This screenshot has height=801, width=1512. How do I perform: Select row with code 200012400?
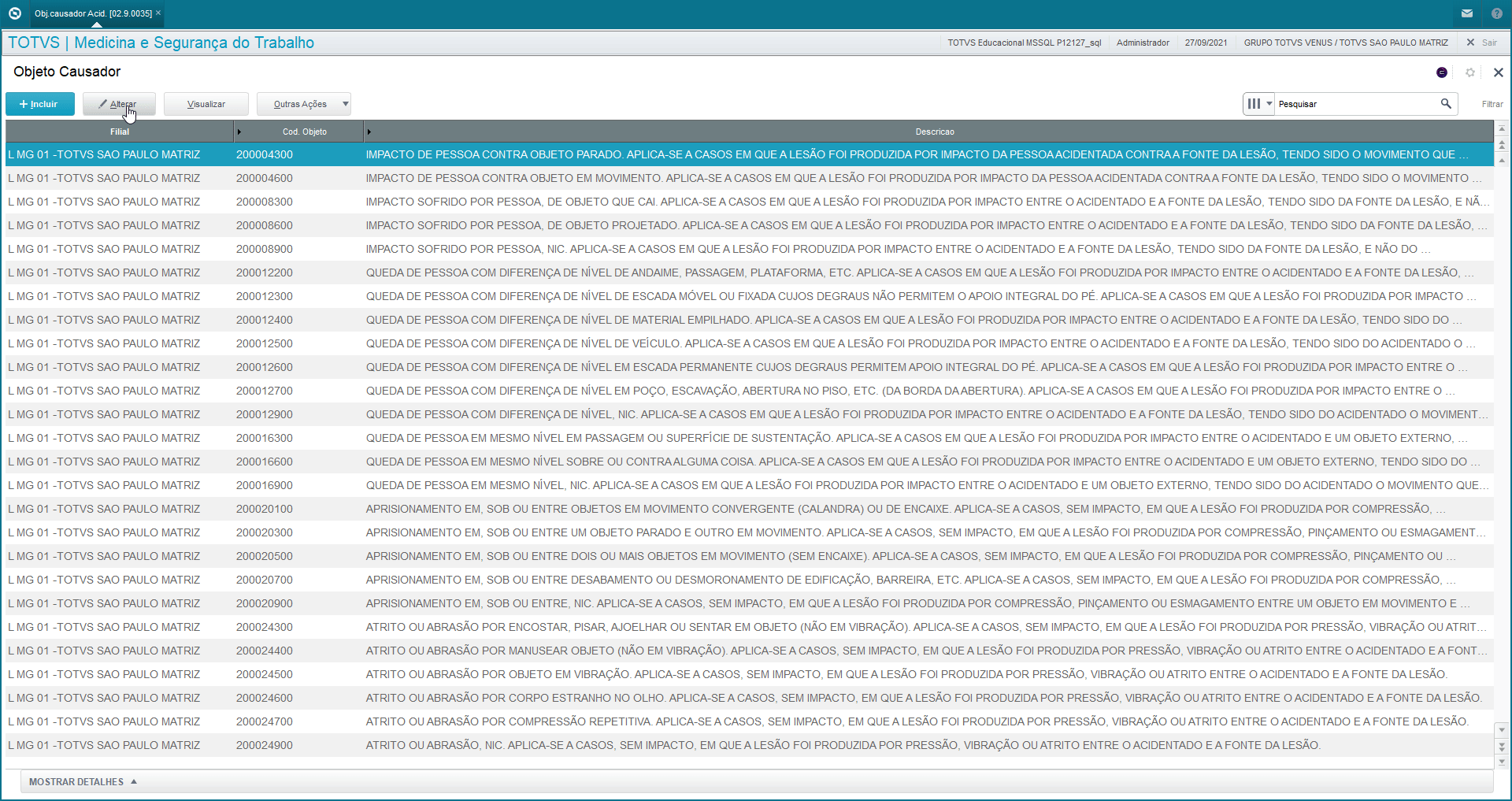point(749,320)
